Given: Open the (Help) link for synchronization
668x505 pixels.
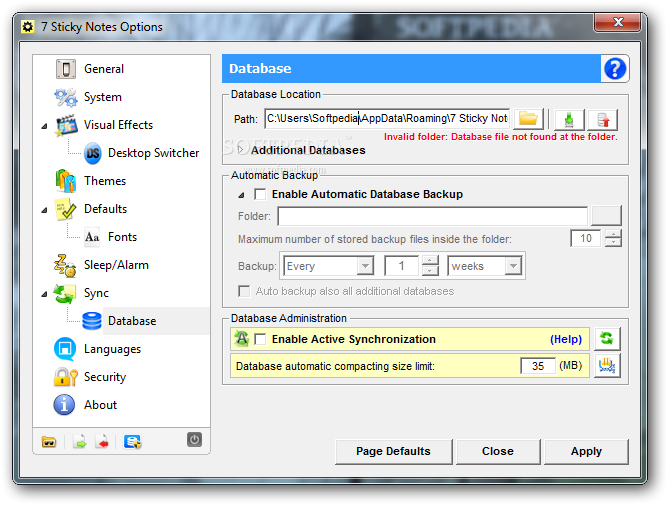Looking at the screenshot, I should click(x=566, y=339).
